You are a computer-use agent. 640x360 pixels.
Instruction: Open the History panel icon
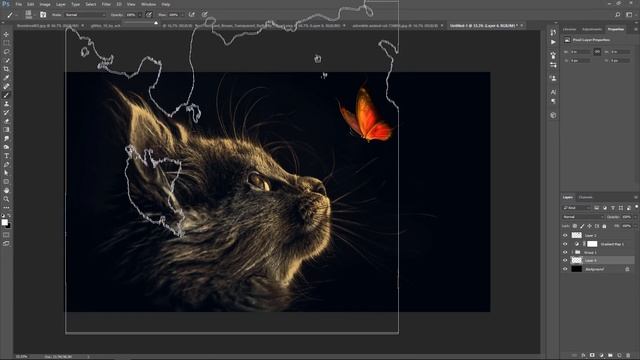[553, 33]
